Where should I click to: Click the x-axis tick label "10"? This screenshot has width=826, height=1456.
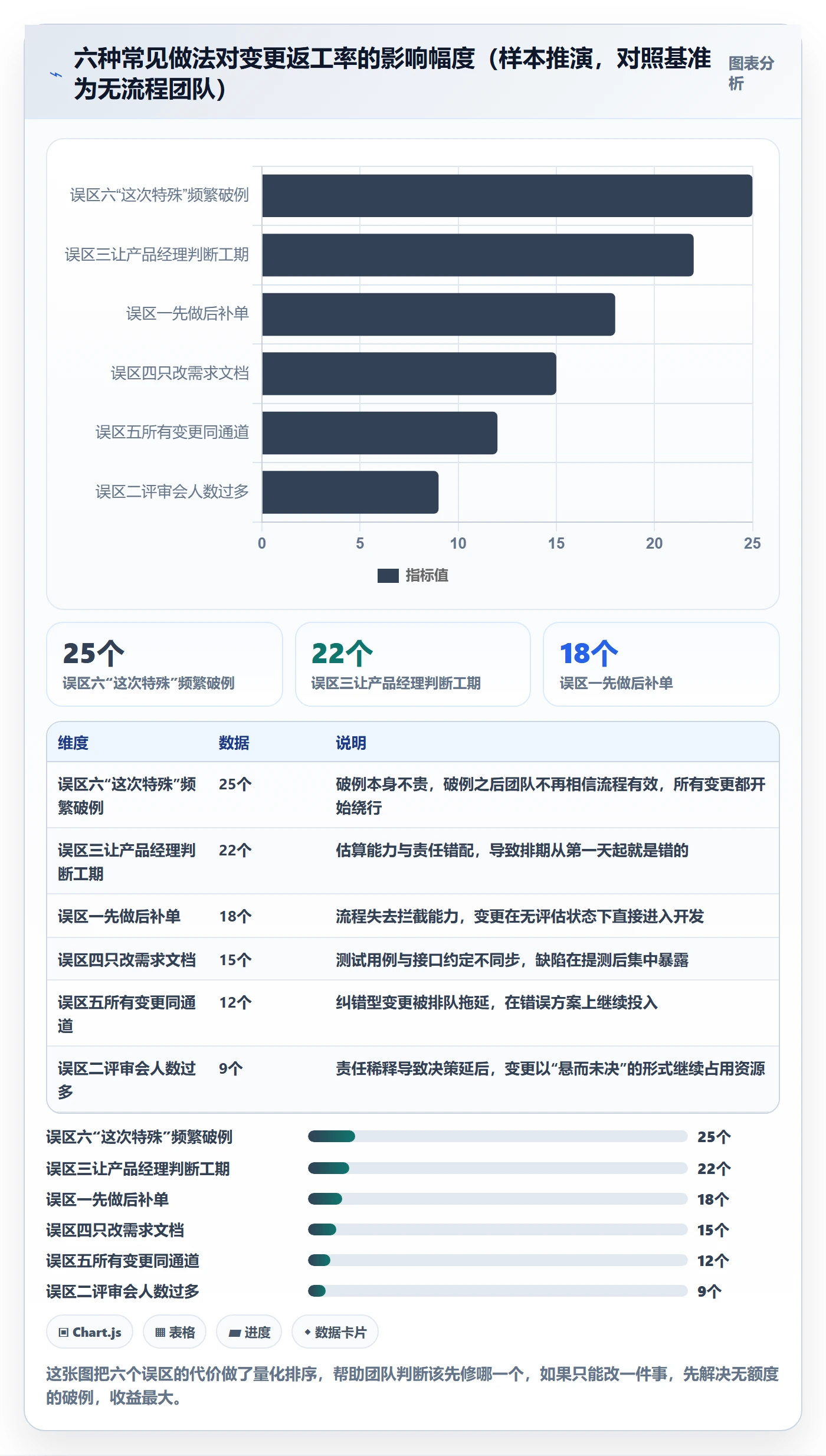tap(458, 543)
